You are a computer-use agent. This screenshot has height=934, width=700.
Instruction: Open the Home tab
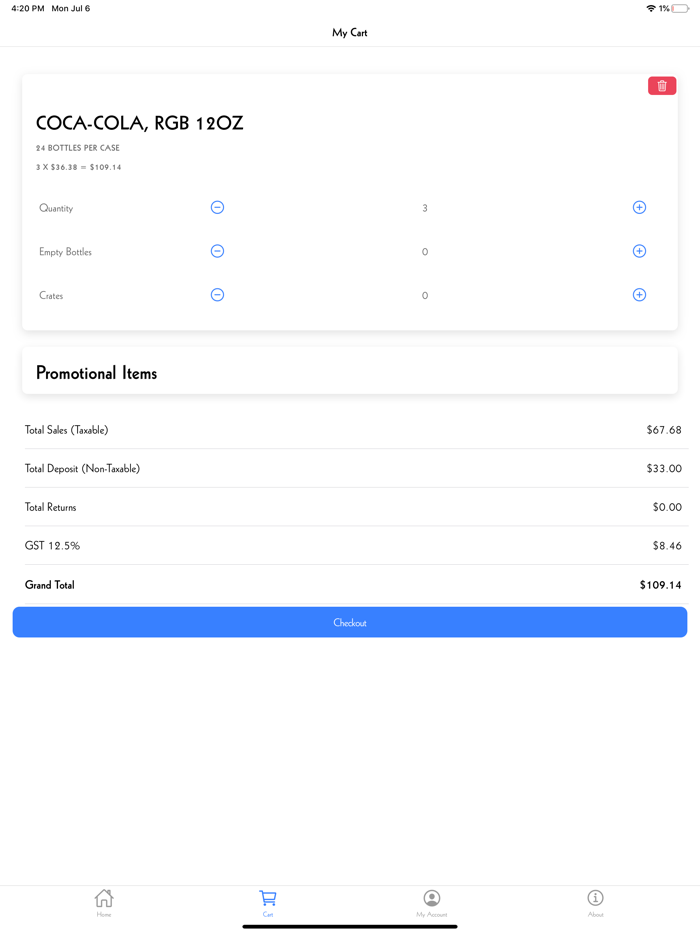tap(104, 902)
